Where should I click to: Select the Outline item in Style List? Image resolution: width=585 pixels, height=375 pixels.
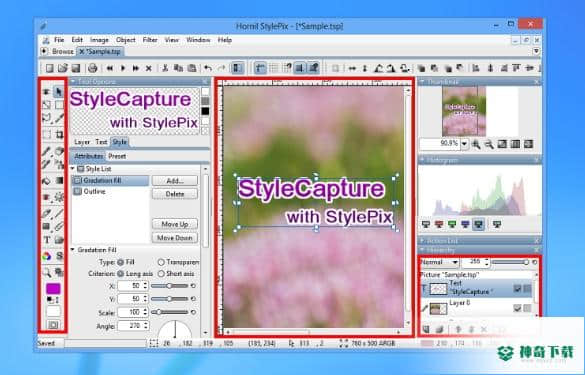(x=110, y=191)
